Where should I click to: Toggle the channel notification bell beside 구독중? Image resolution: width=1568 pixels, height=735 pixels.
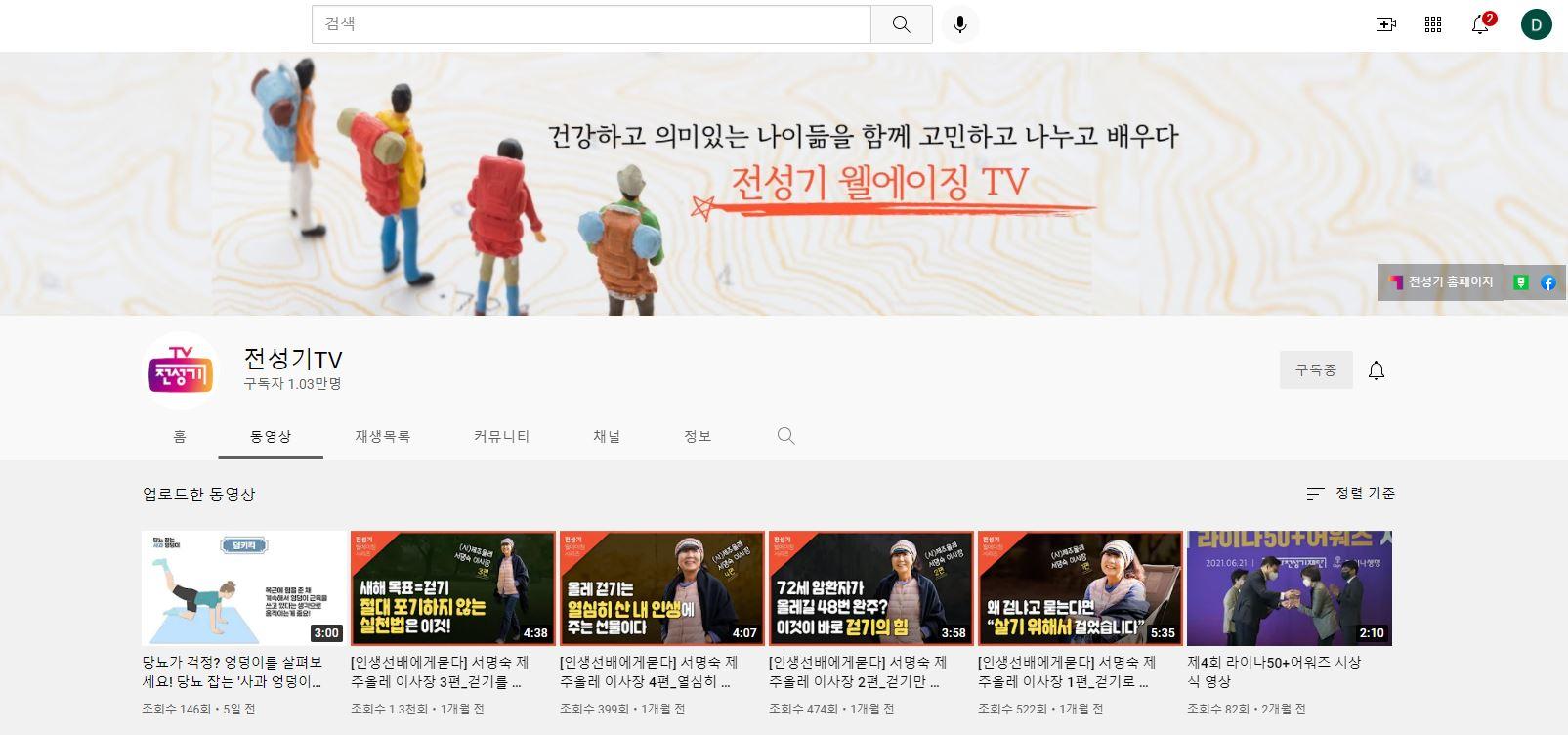1377,370
